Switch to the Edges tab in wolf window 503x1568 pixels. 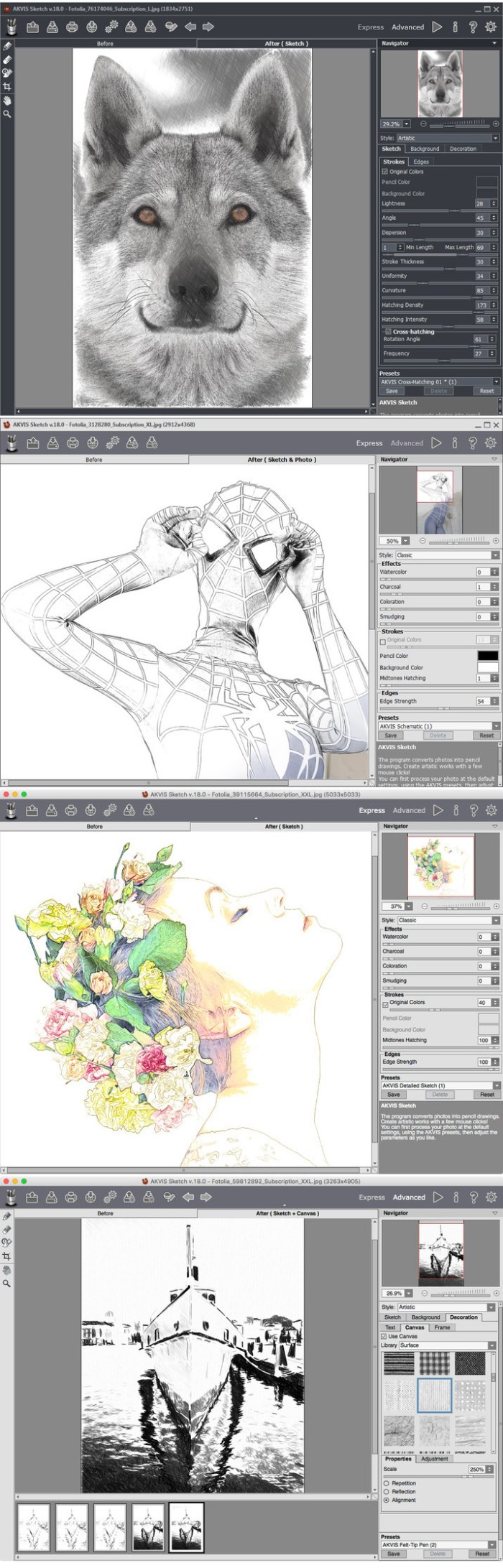tap(421, 162)
